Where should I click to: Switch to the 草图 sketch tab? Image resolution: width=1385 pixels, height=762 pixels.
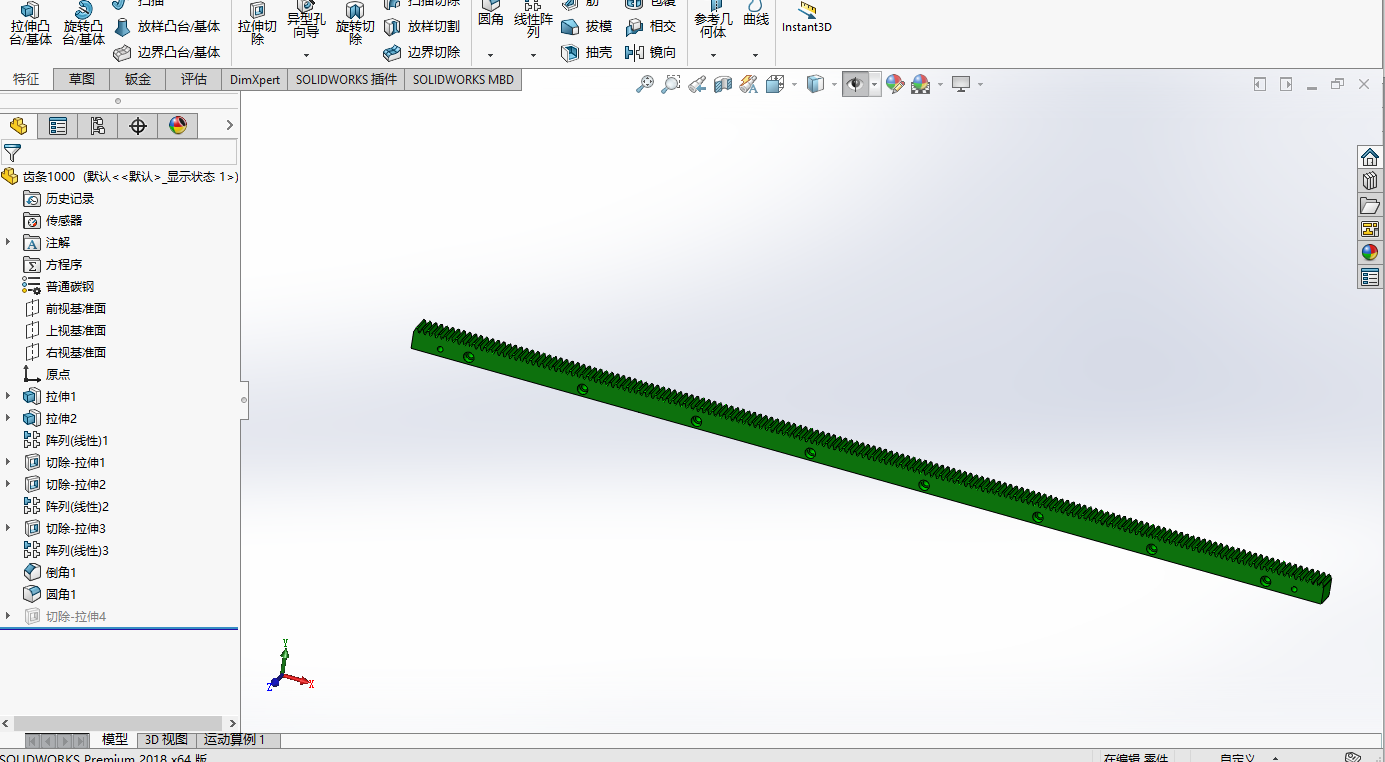tap(82, 79)
